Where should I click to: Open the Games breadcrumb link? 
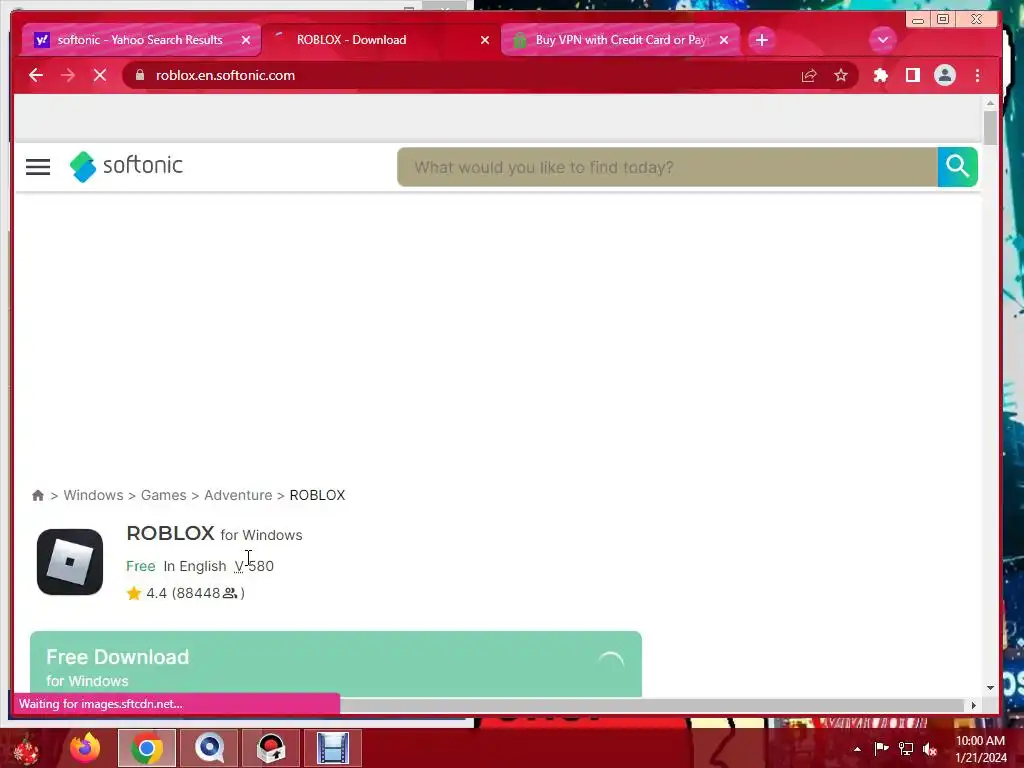pos(163,495)
